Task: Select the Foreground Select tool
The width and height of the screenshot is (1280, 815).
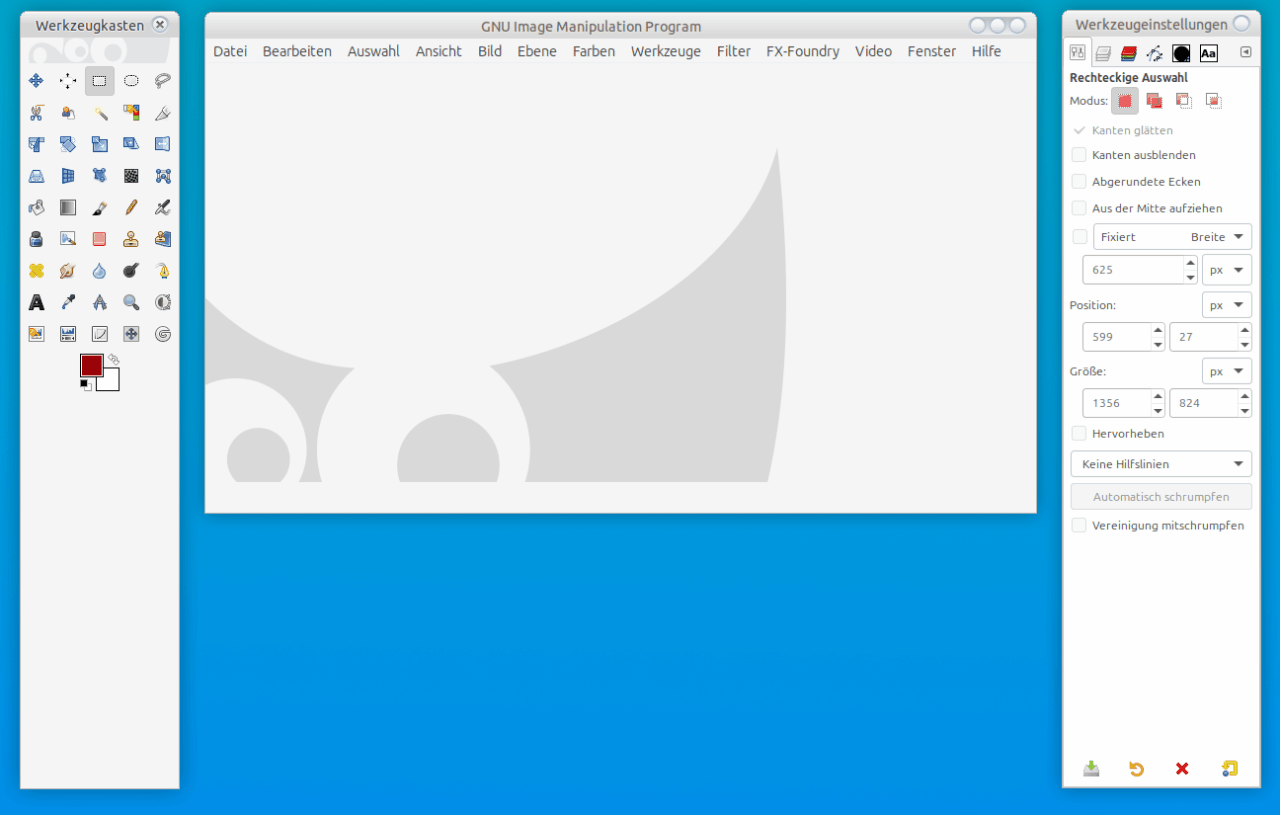Action: coord(68,113)
